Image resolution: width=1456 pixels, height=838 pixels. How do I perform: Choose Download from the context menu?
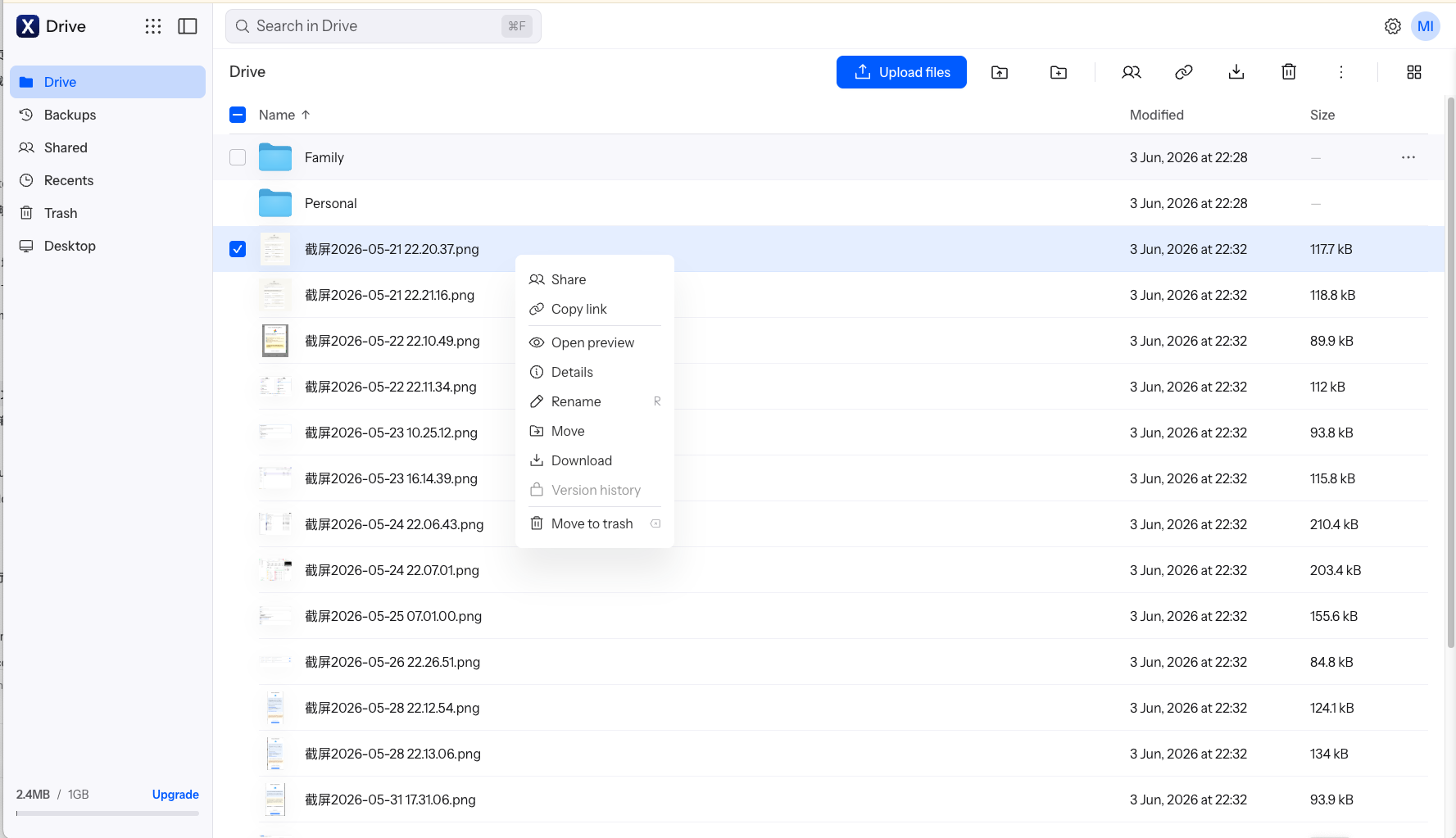point(595,460)
